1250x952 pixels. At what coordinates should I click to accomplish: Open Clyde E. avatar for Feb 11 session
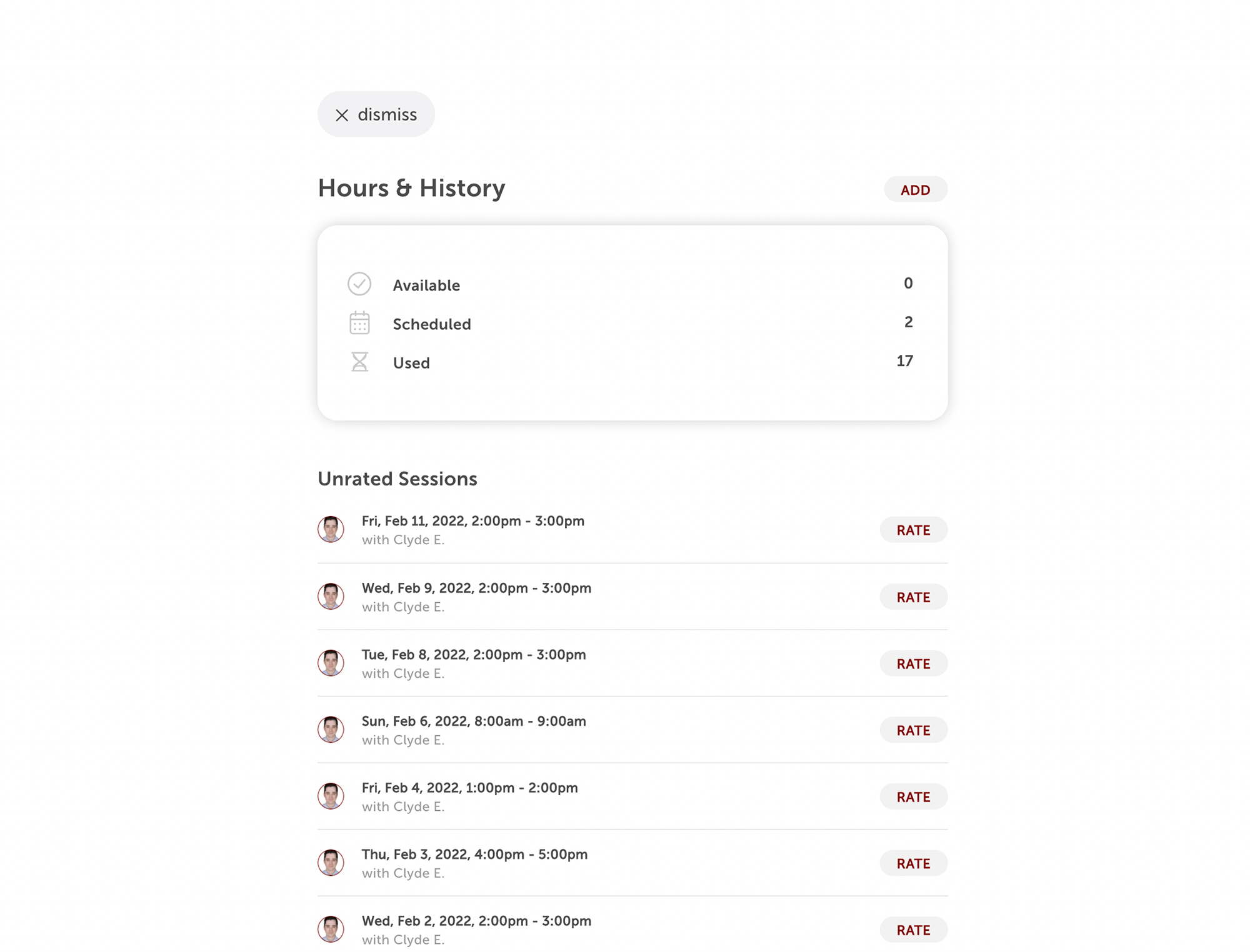(x=331, y=529)
